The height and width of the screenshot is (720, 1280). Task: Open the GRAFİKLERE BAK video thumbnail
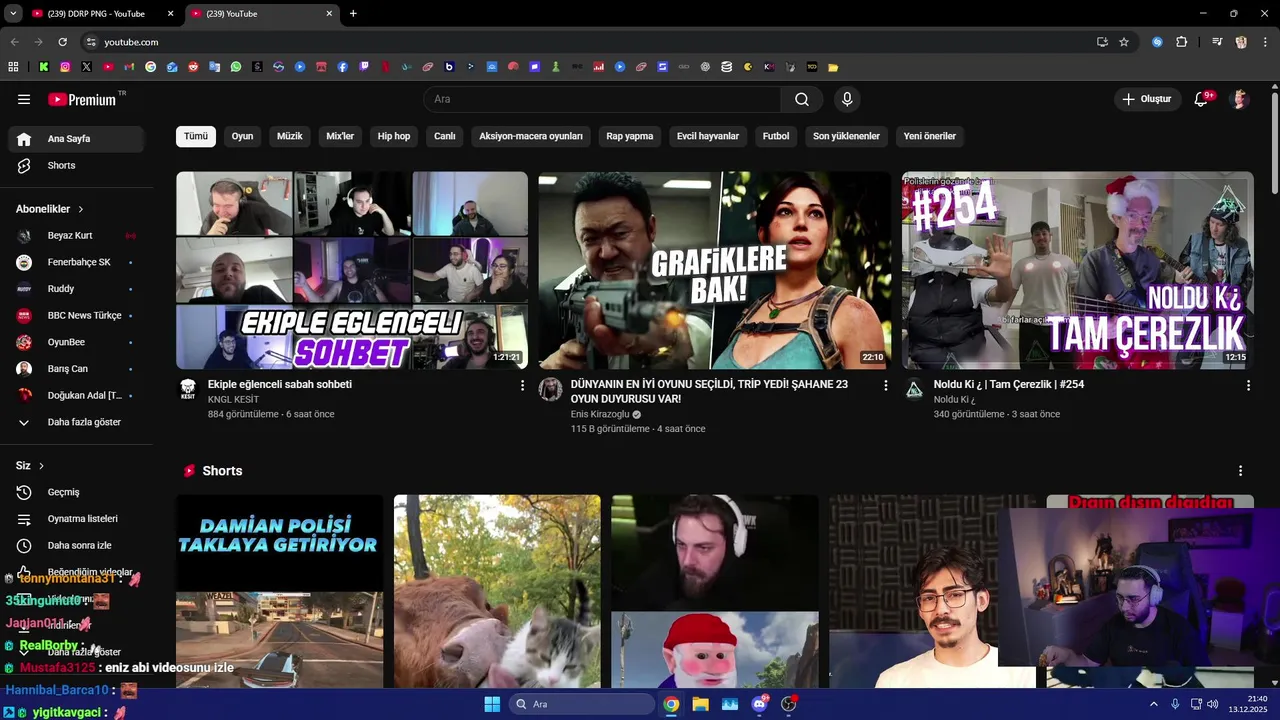(x=714, y=270)
